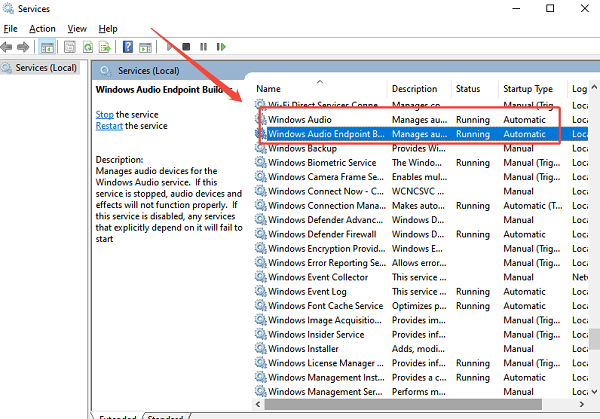The image size is (600, 419).
Task: Click the horizontal scrollbar right arrow
Action: point(582,404)
